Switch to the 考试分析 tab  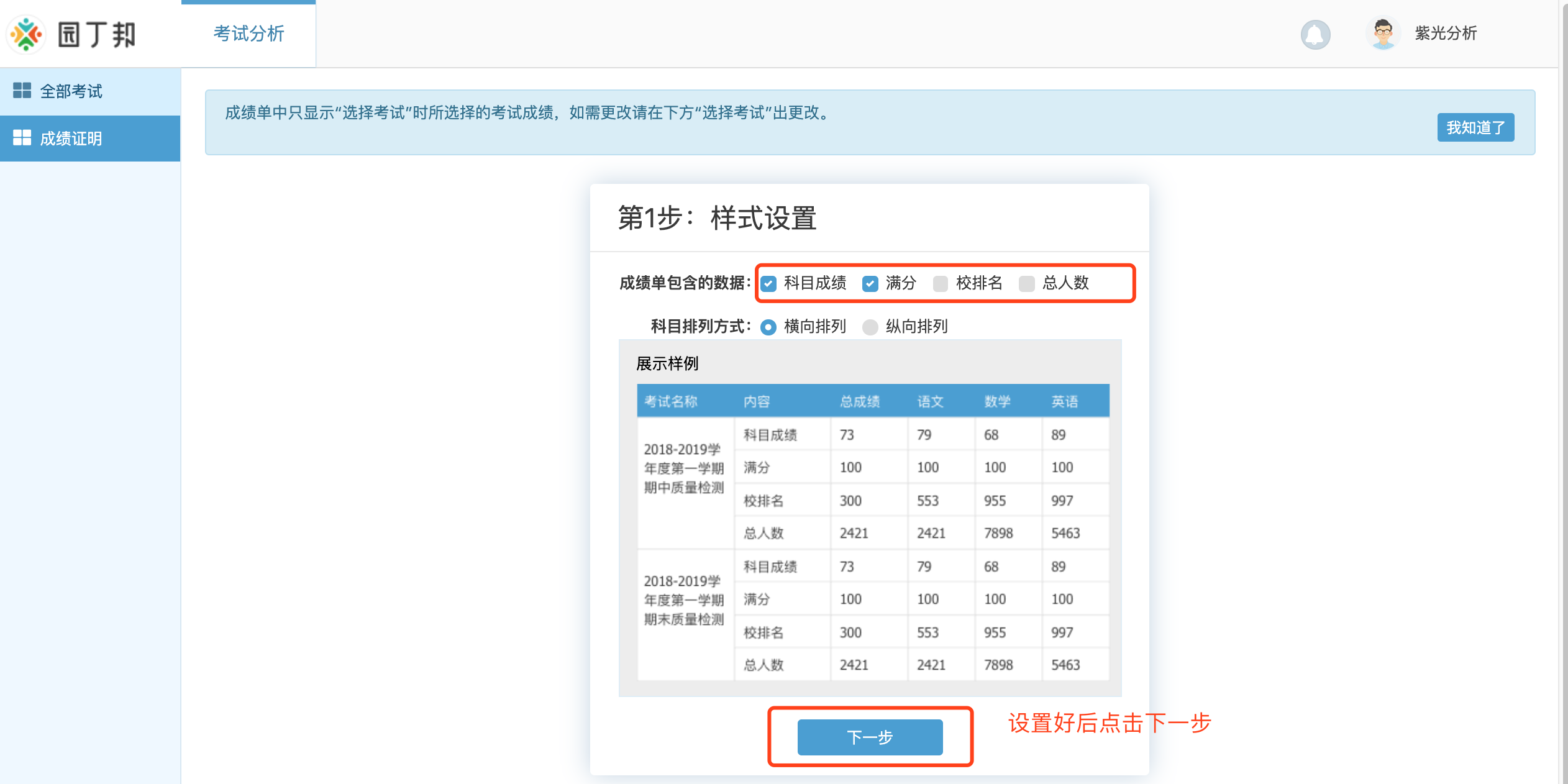[248, 34]
